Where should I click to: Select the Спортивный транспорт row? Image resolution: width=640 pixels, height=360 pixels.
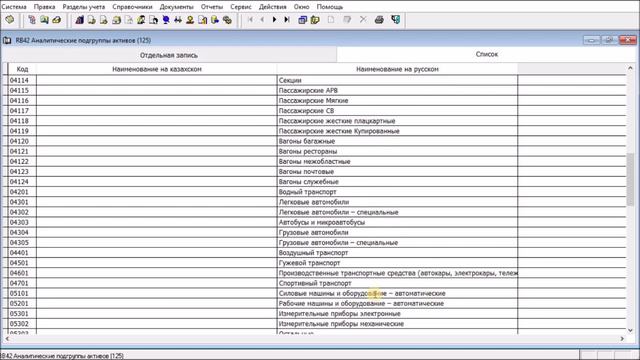(x=314, y=283)
